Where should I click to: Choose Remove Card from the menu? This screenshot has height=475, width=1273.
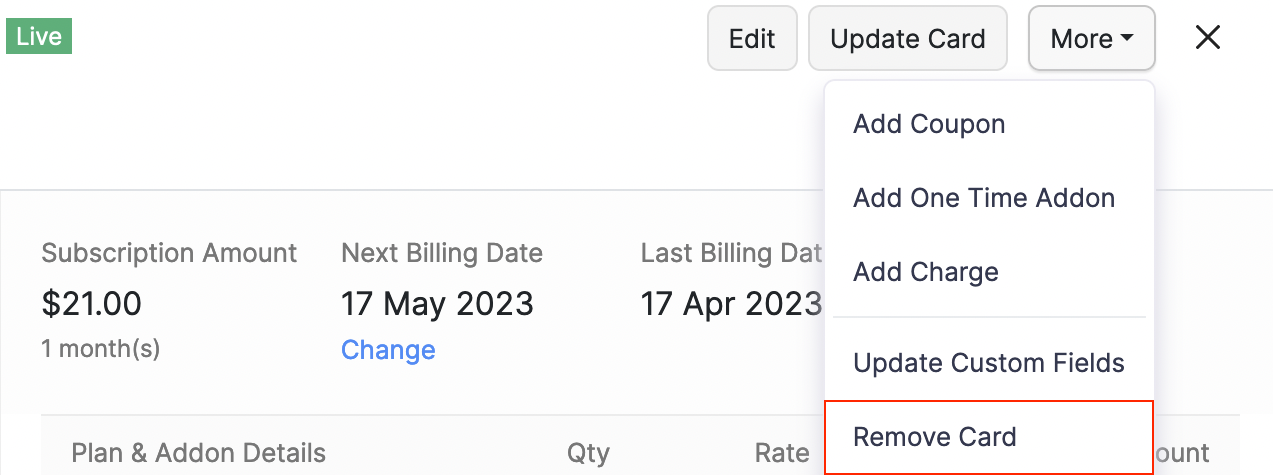click(x=935, y=437)
